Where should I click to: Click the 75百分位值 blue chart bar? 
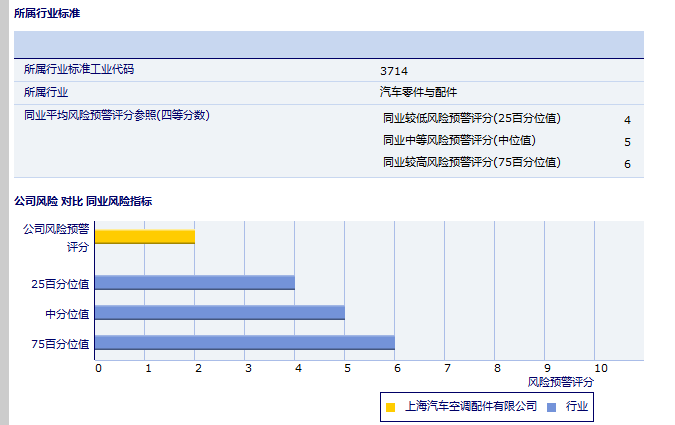245,343
